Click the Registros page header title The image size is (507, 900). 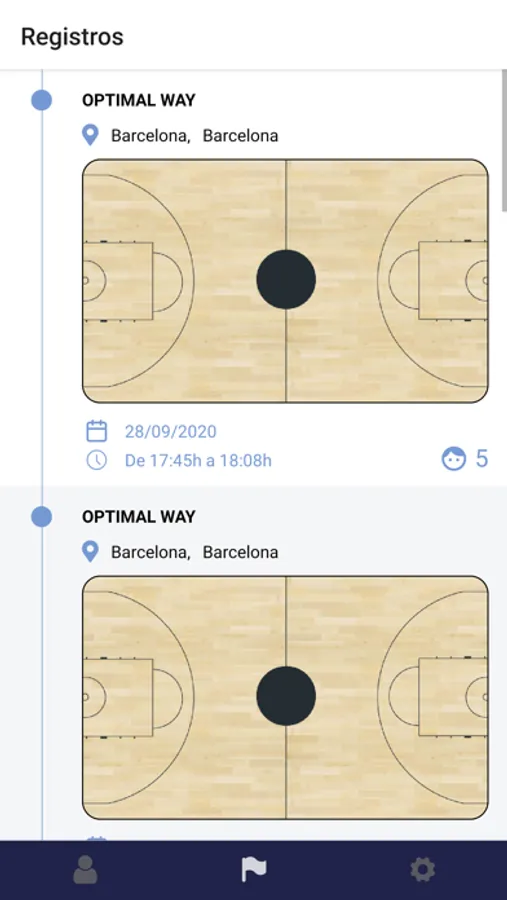coord(72,37)
